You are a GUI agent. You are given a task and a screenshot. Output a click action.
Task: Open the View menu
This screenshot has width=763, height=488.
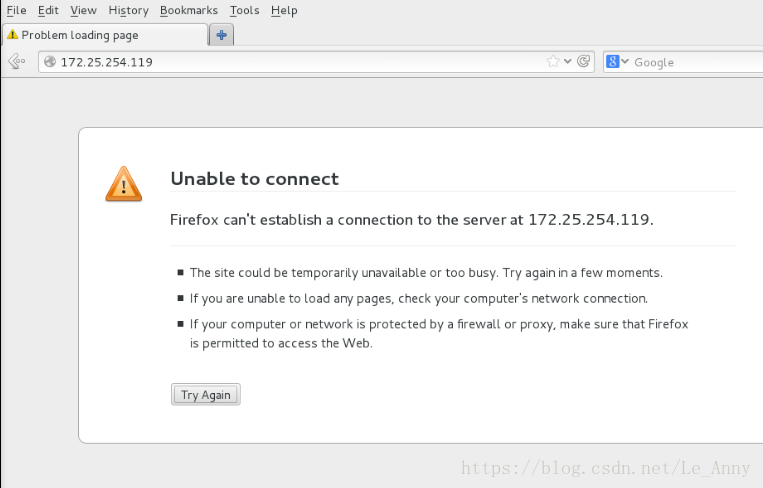click(x=83, y=10)
